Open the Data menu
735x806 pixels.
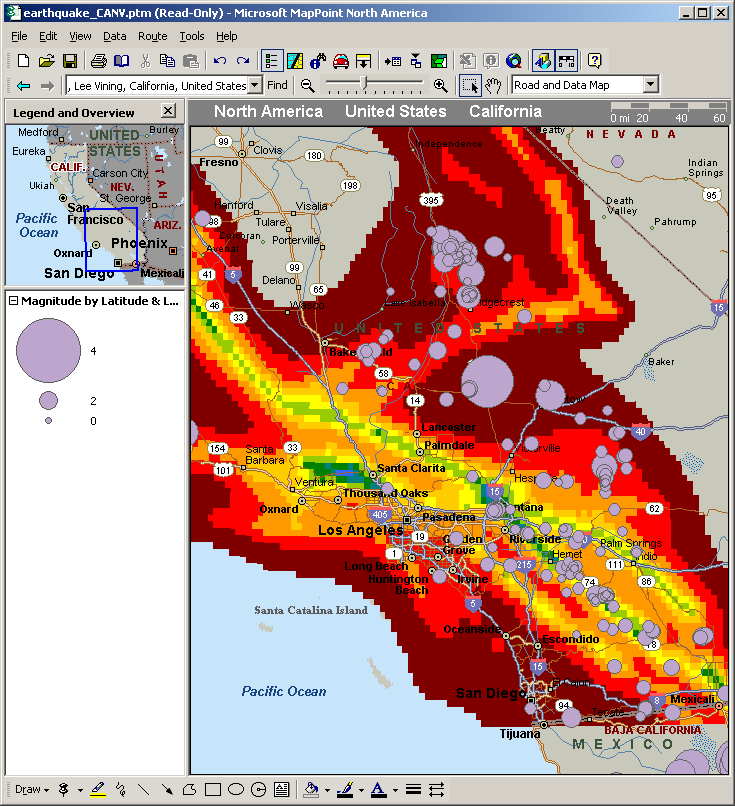115,36
